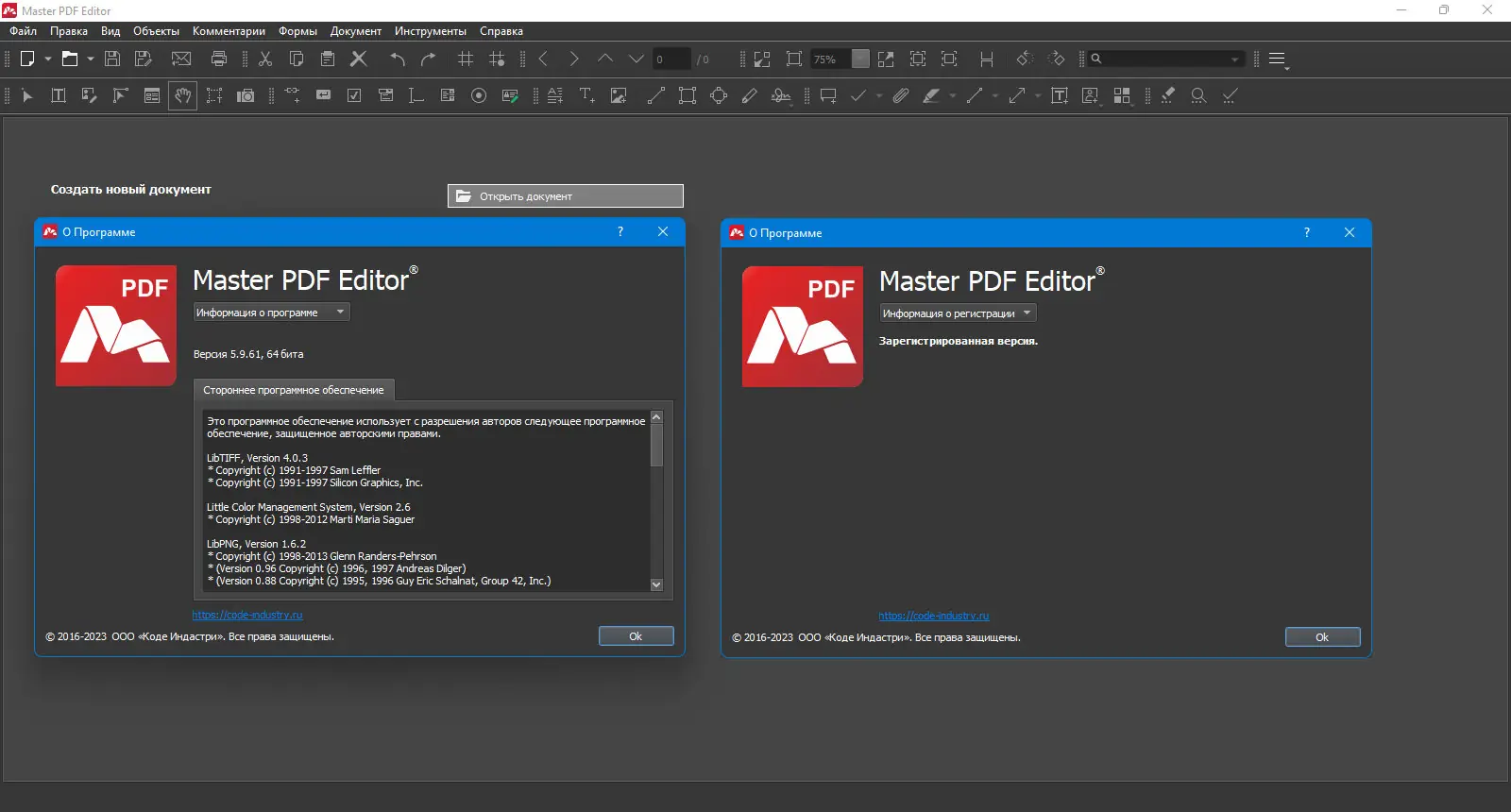Select the Insert Image tool
Screen dimensions: 1511x812
click(x=619, y=95)
